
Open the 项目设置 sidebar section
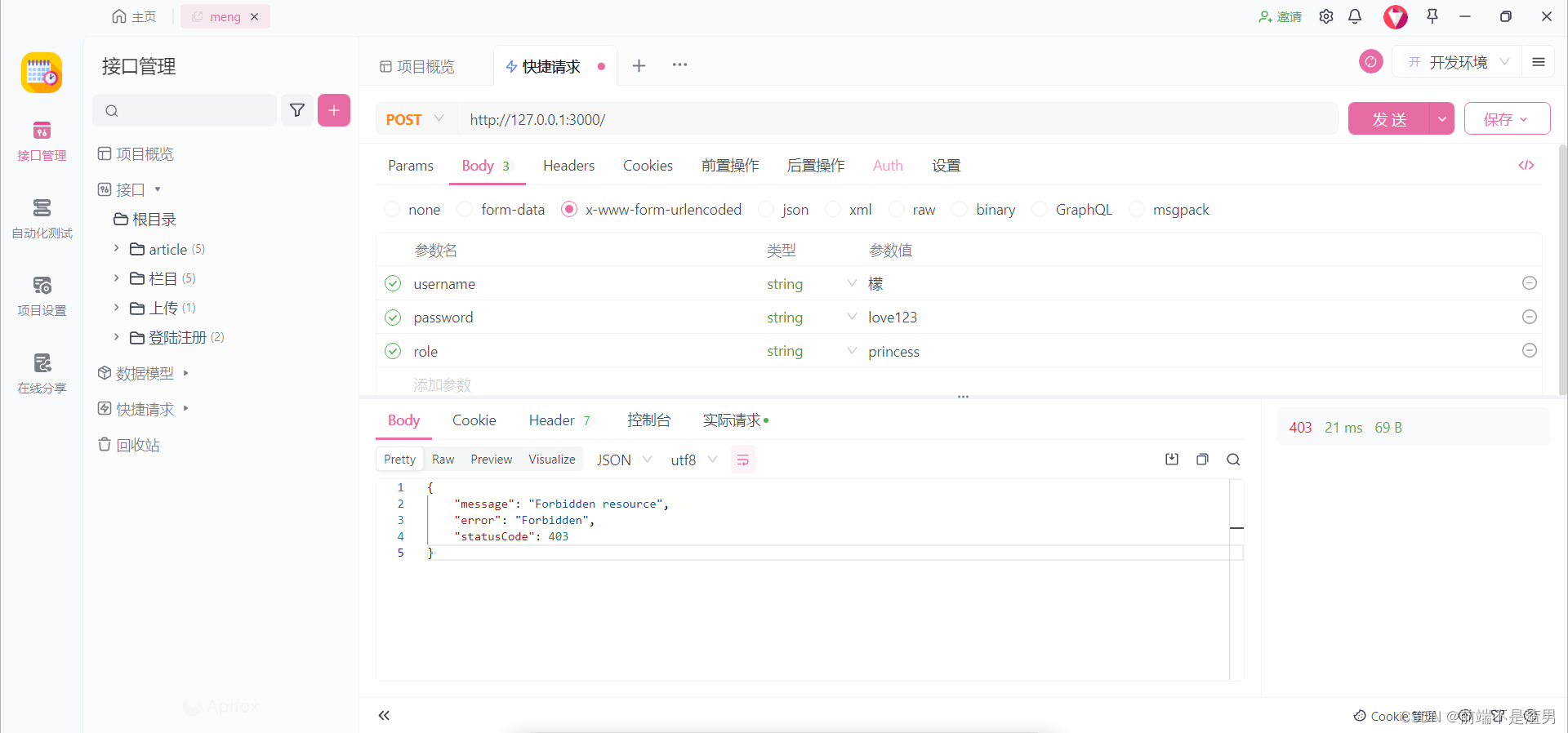pyautogui.click(x=42, y=296)
